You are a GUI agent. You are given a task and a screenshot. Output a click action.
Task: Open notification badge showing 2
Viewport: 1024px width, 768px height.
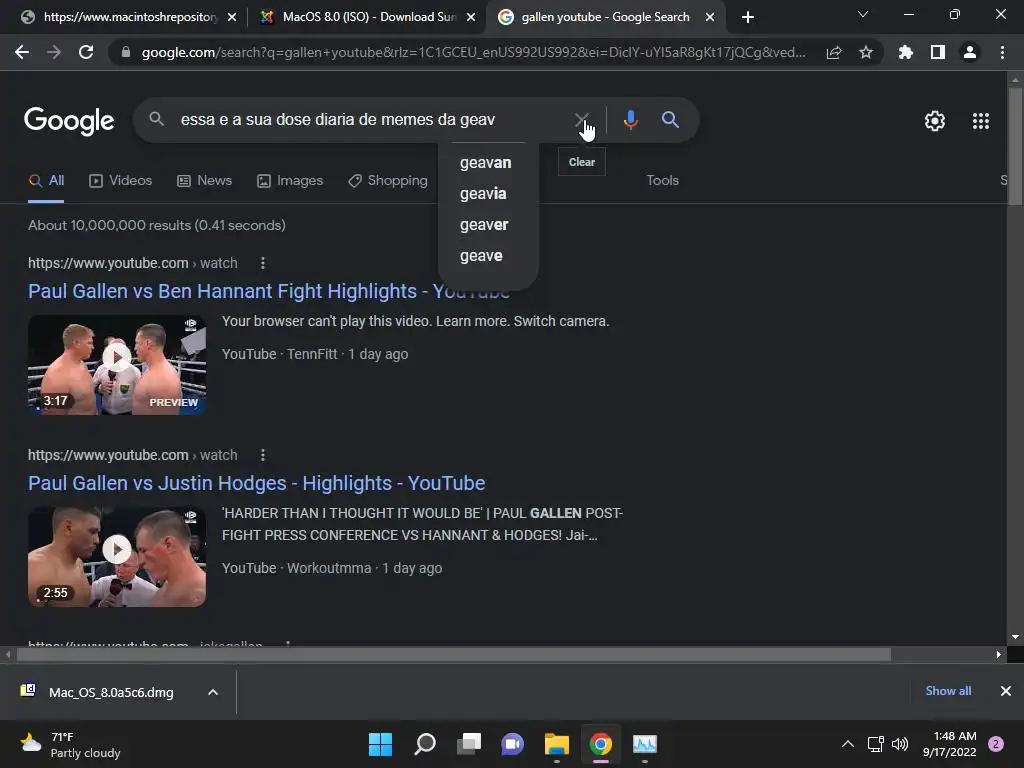[996, 744]
